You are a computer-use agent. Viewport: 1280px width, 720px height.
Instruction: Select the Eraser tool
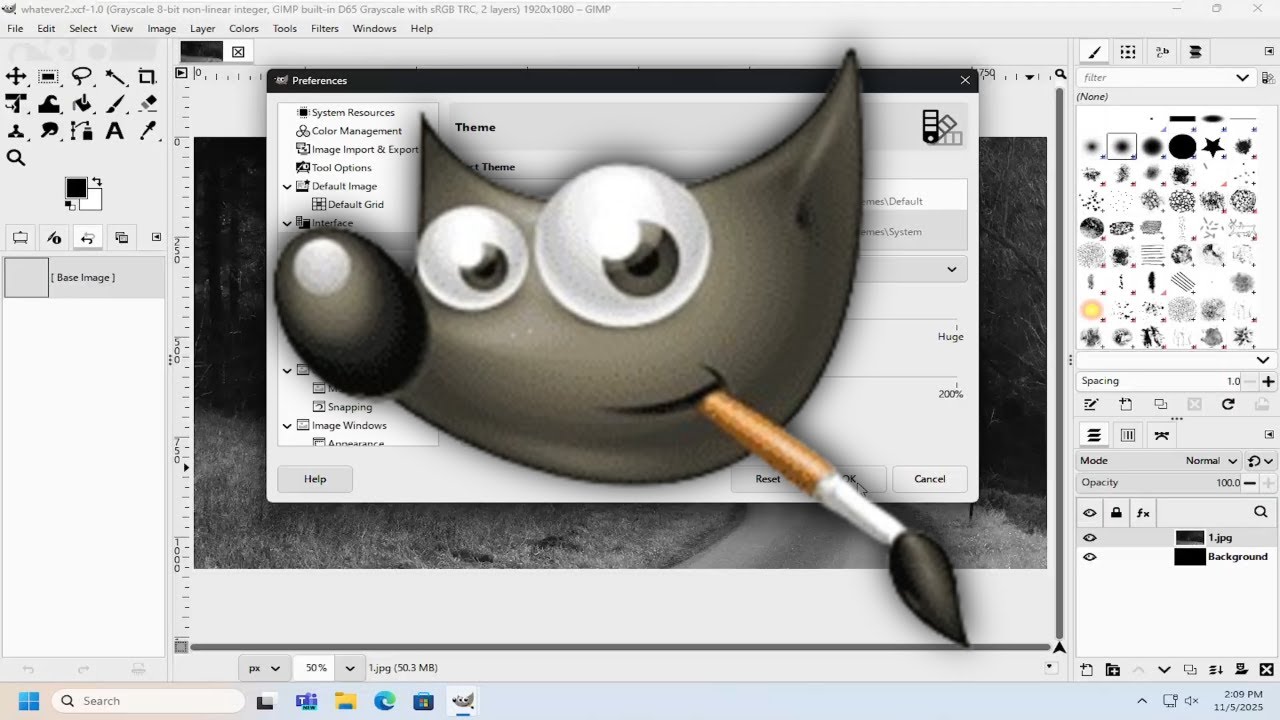[148, 104]
